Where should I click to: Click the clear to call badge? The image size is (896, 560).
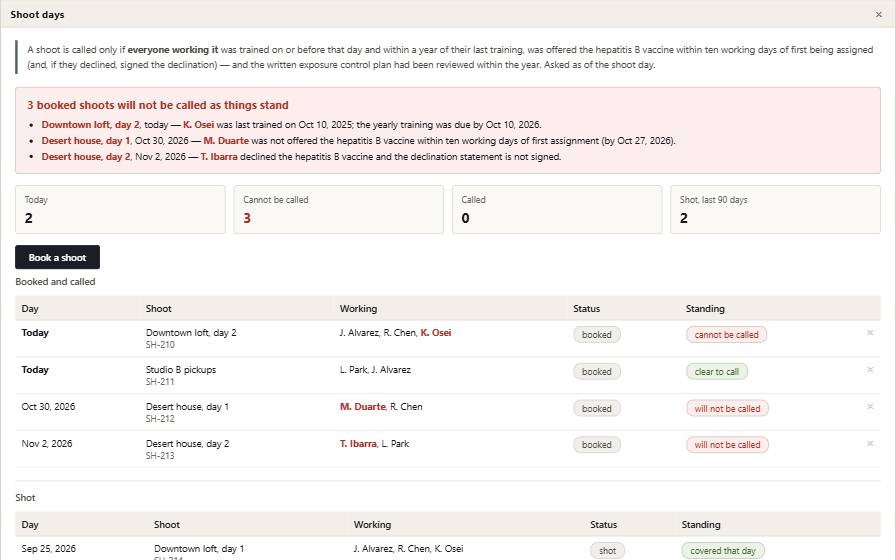(717, 371)
